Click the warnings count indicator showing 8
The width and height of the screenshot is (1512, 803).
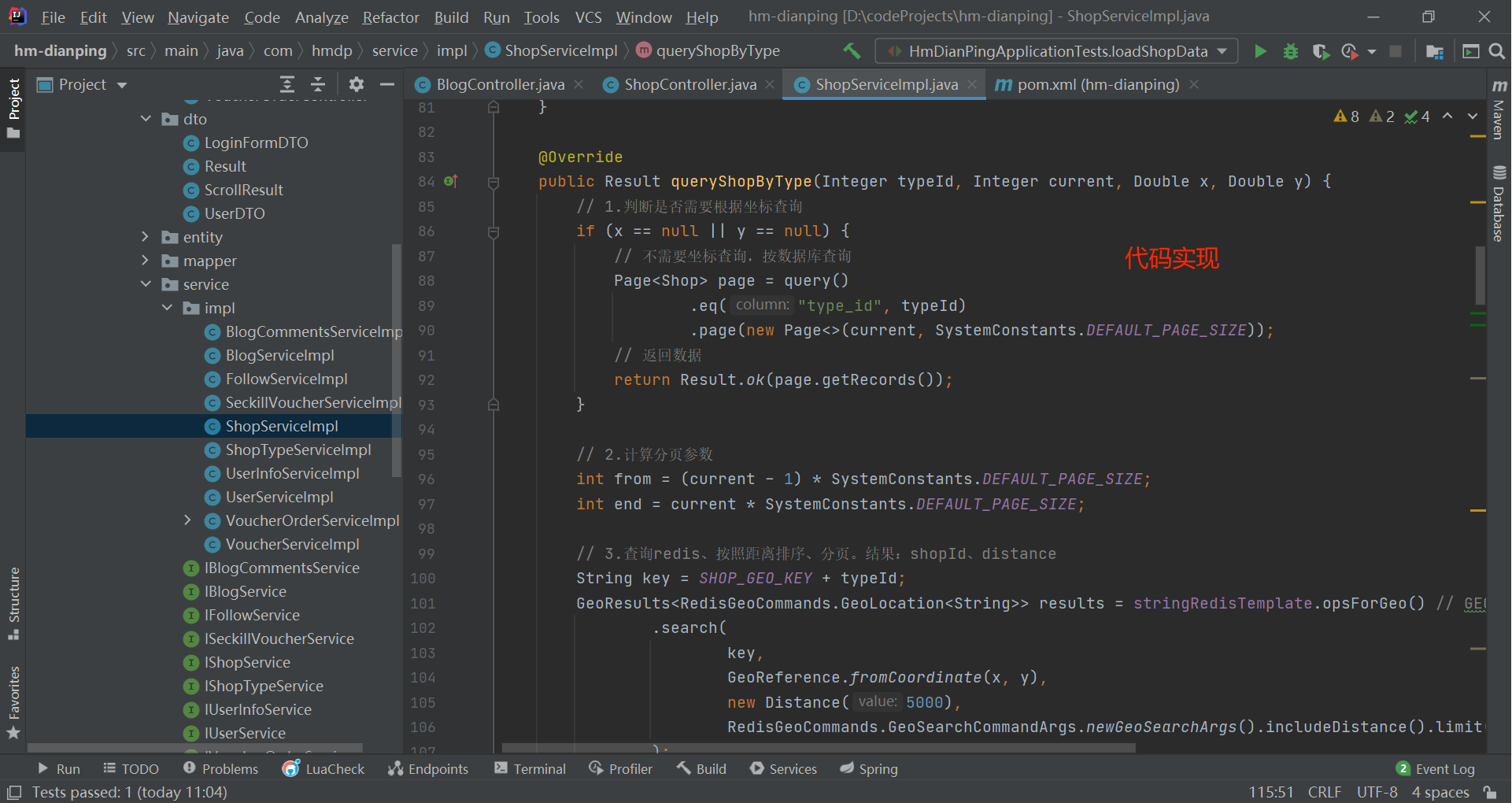point(1347,117)
